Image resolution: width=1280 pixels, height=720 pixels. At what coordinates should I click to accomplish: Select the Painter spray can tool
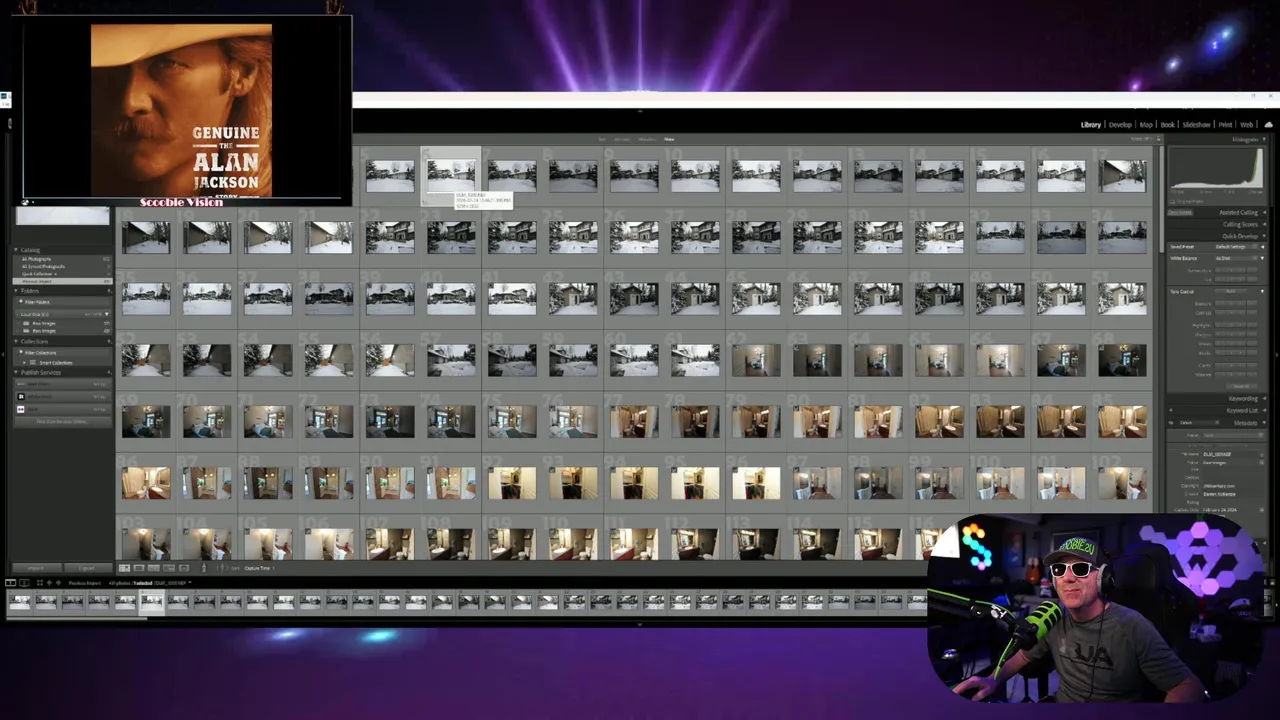[x=204, y=568]
